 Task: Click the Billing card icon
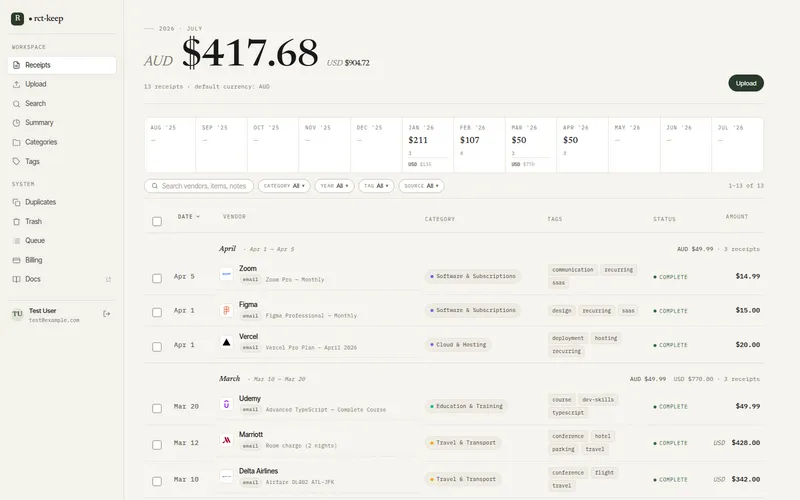pos(16,260)
